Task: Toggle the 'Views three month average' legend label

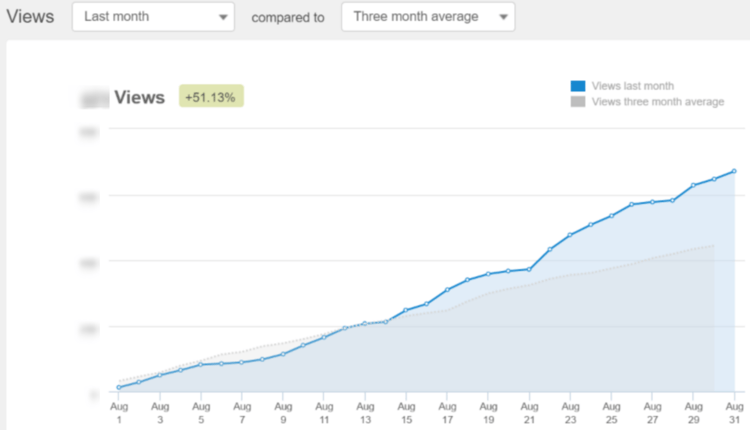Action: click(657, 101)
